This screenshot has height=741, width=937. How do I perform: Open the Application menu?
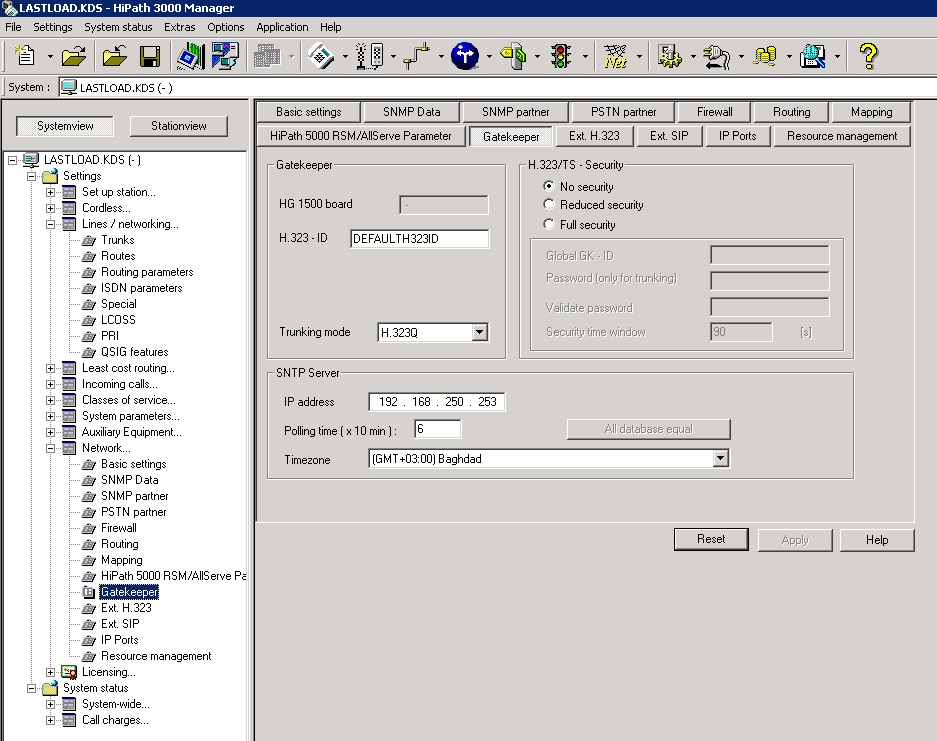pyautogui.click(x=282, y=27)
